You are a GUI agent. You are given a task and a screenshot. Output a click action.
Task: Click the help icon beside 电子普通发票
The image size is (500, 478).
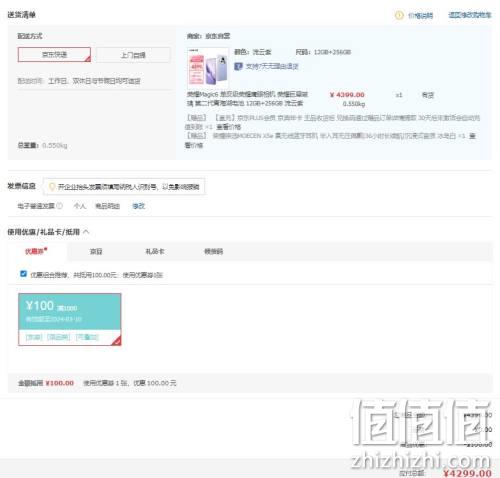coord(59,206)
